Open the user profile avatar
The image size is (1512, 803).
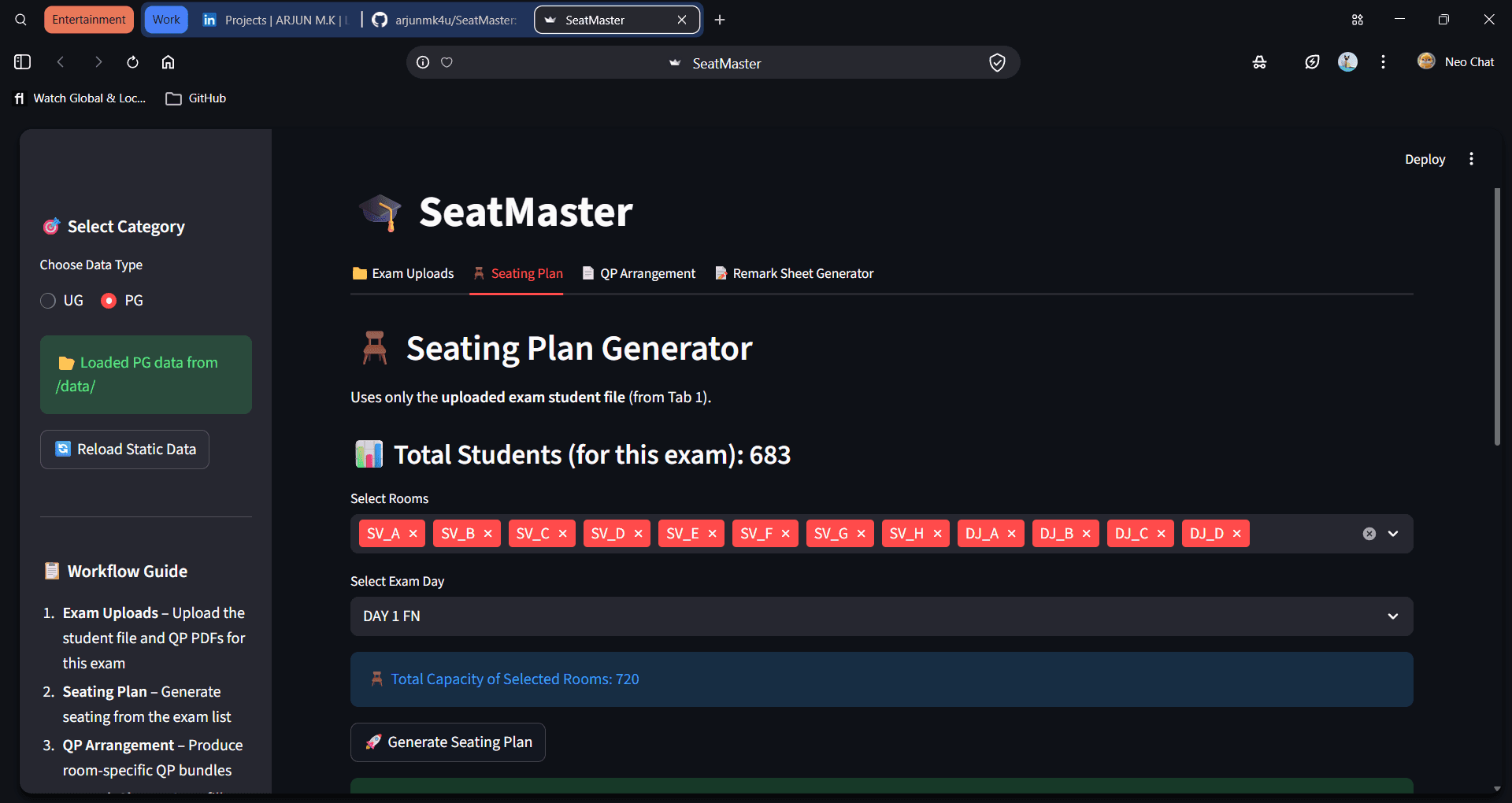pyautogui.click(x=1347, y=61)
